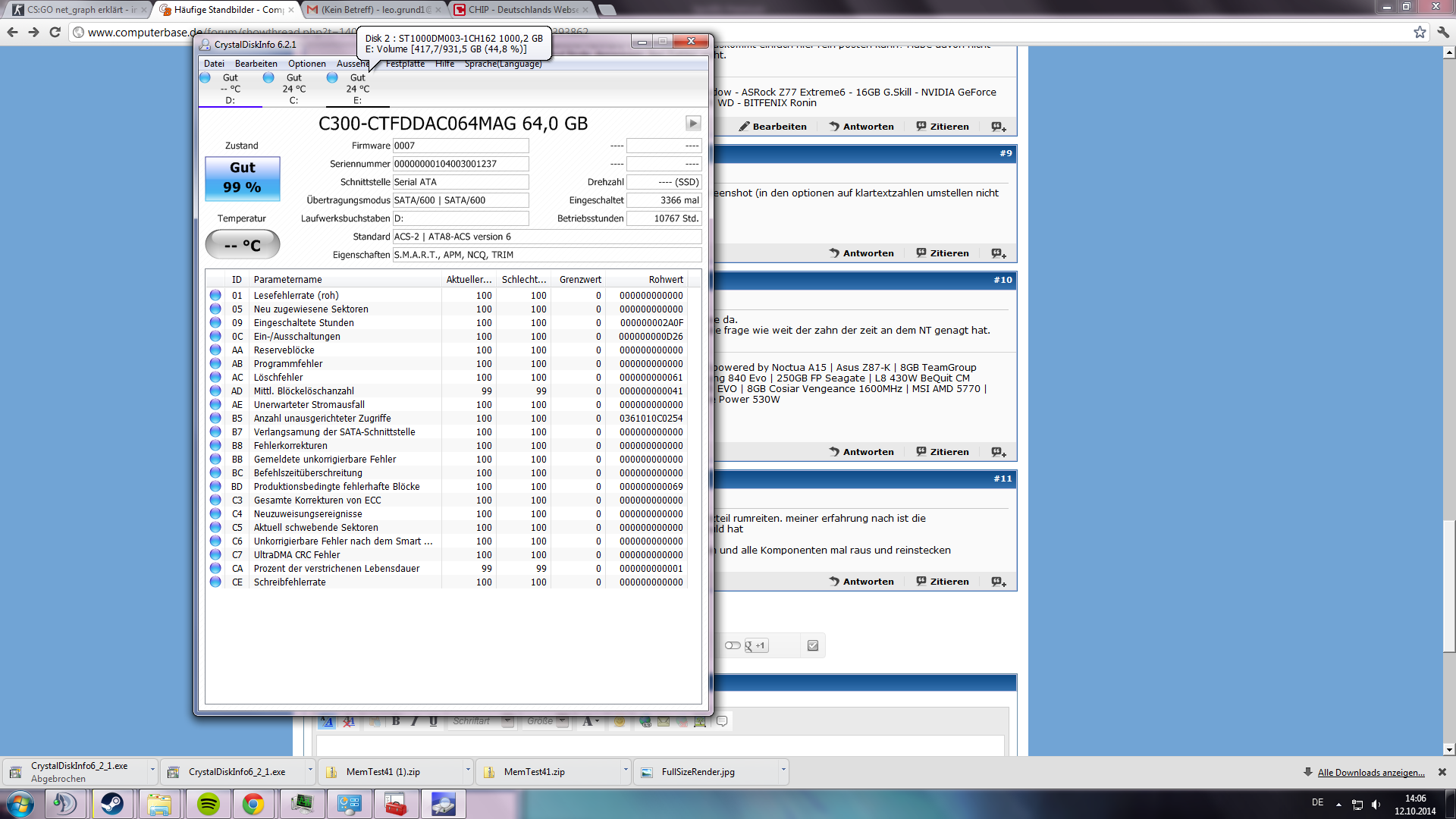Reload the page with refresh icon
The image size is (1456, 819).
(x=55, y=32)
